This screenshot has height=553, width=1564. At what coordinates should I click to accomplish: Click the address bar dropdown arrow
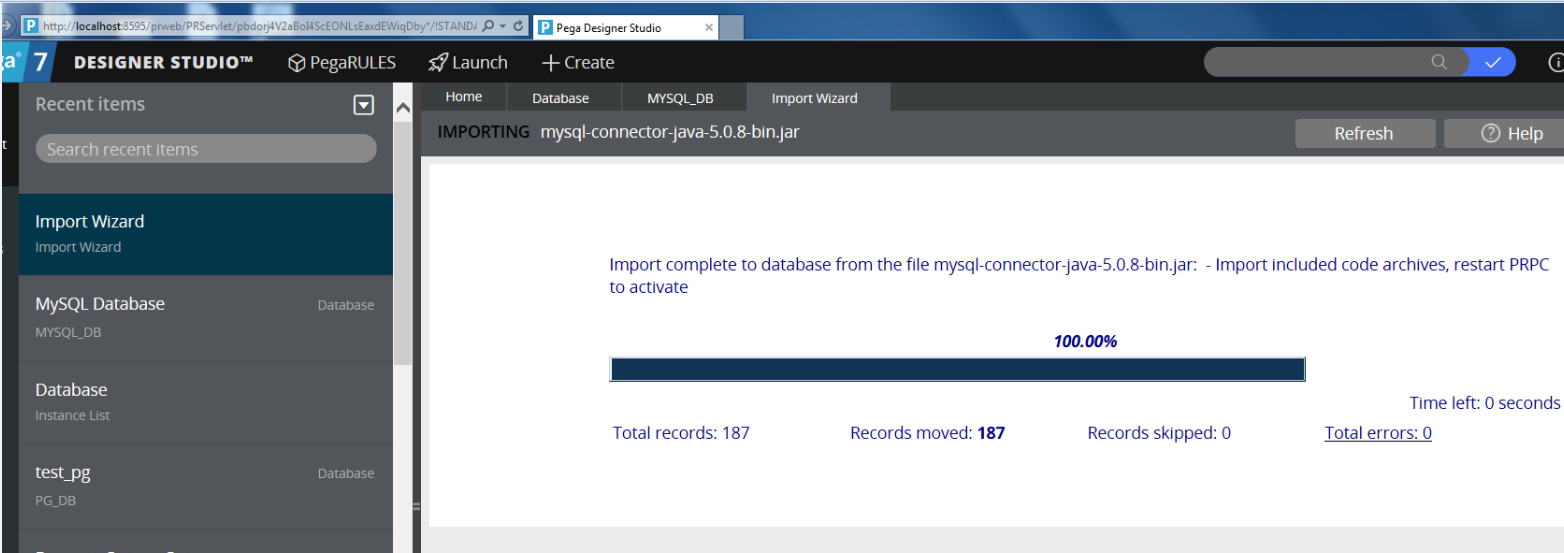(503, 26)
